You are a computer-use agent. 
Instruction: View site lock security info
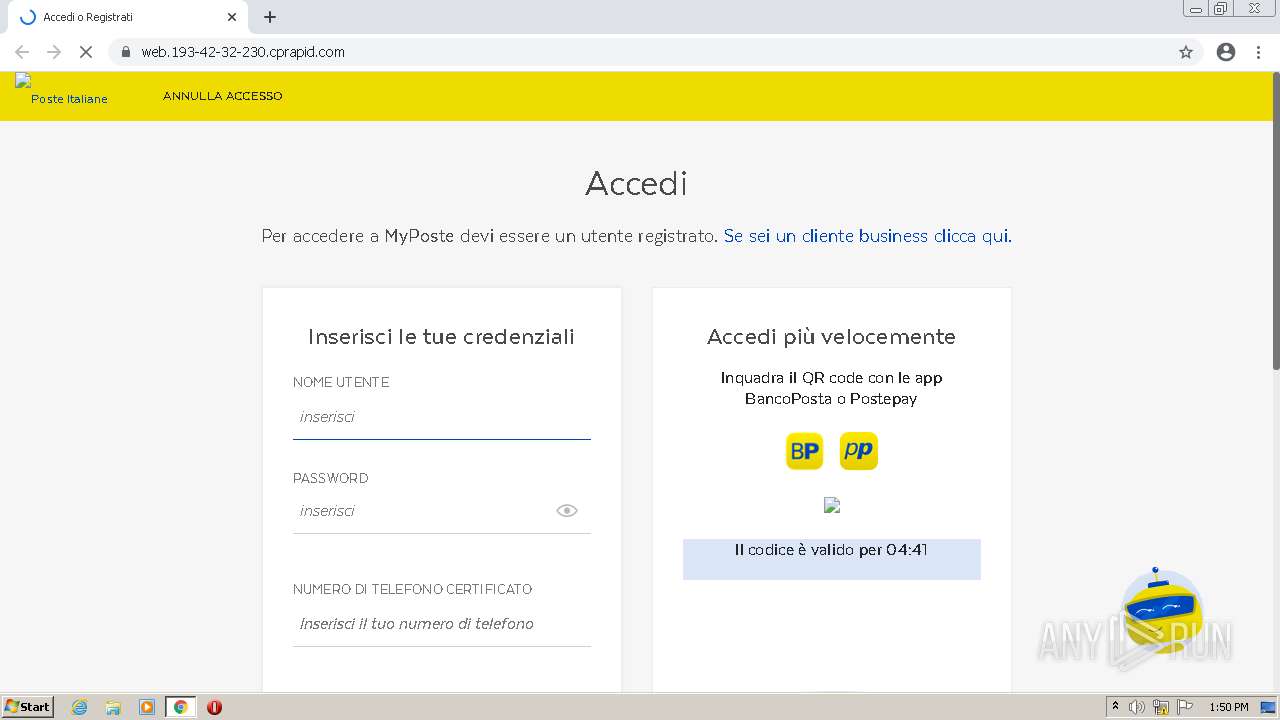click(x=125, y=52)
